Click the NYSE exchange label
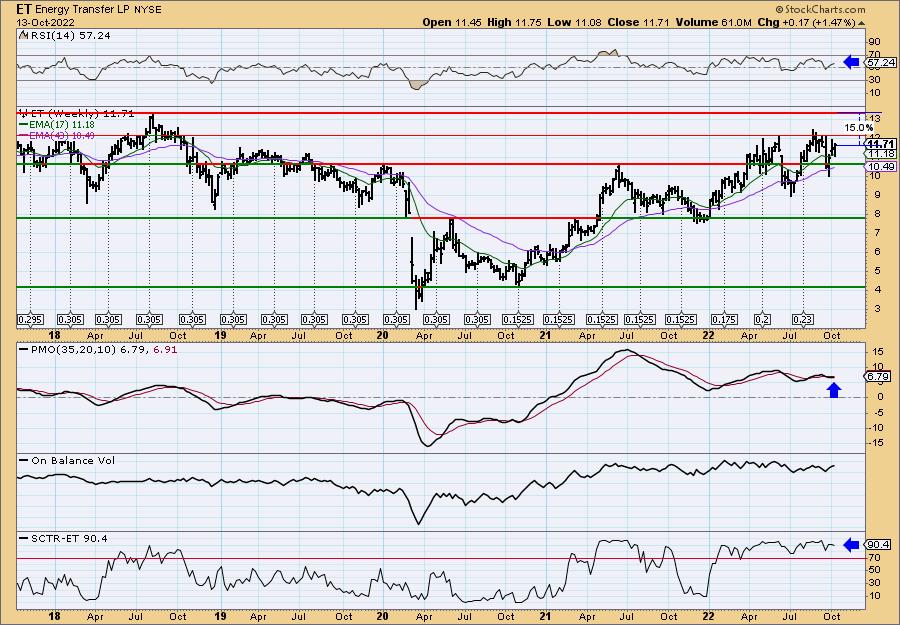 click(148, 10)
